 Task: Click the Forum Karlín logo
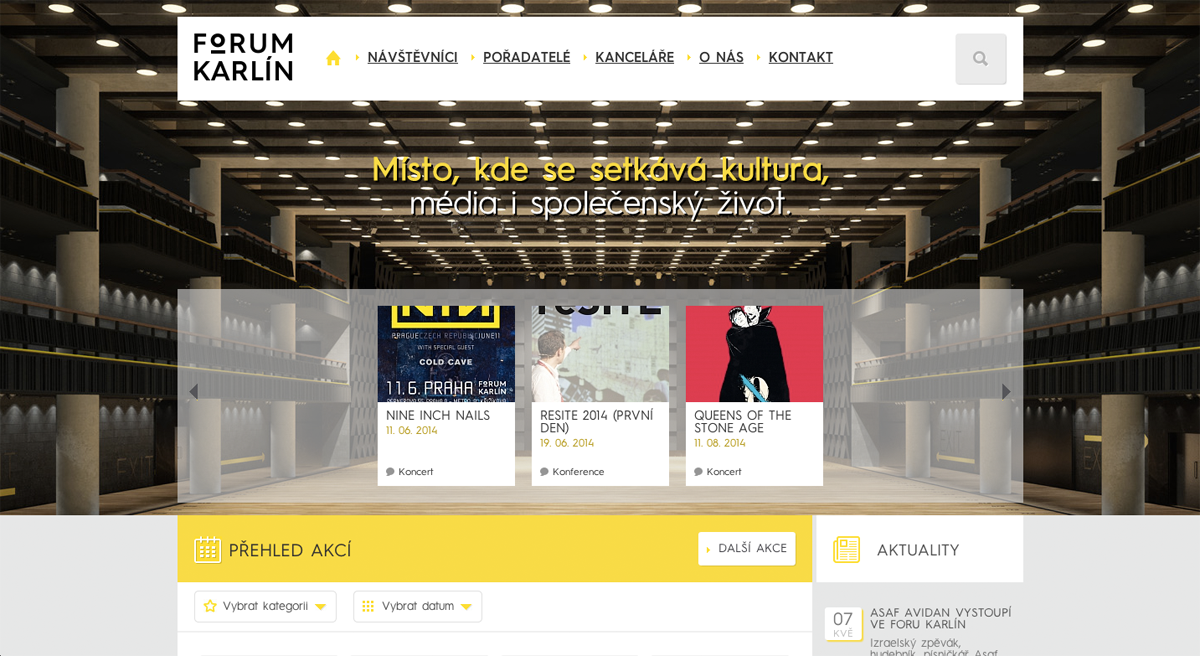tap(243, 57)
